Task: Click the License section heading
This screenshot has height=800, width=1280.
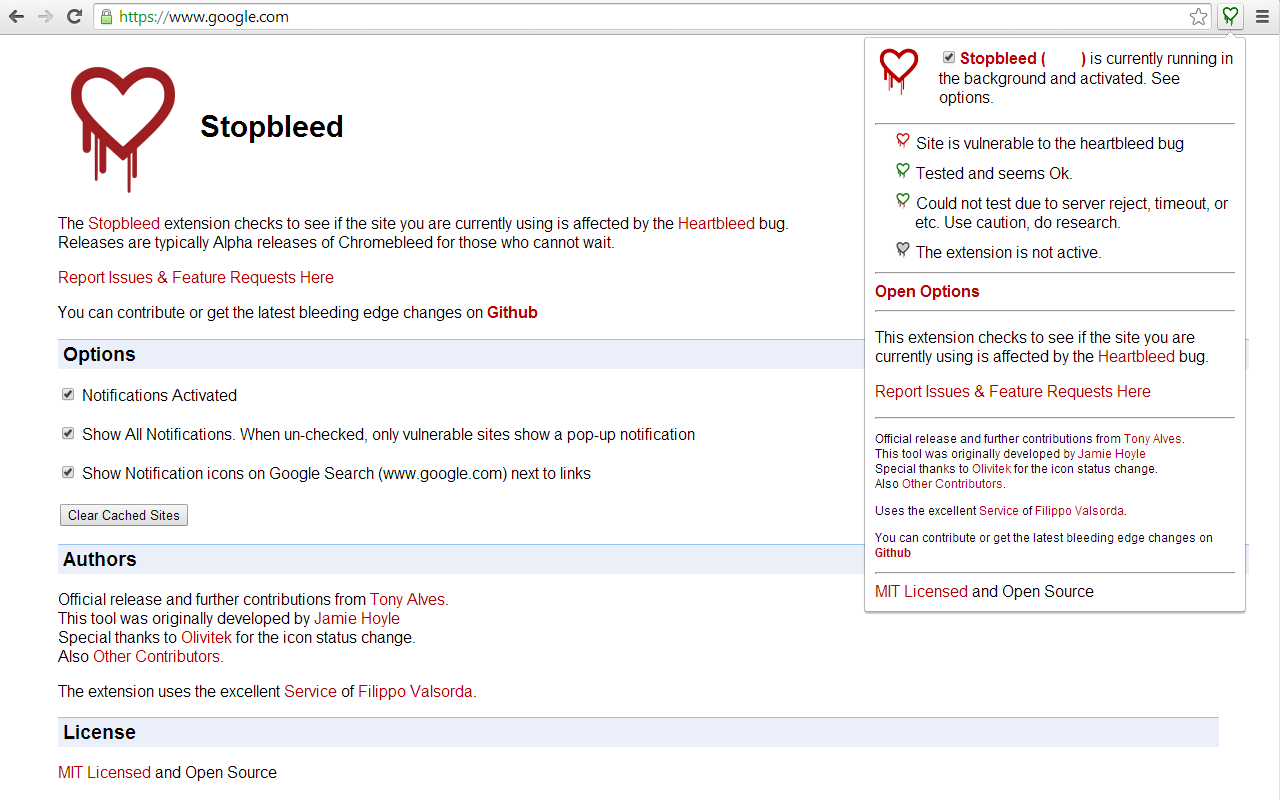Action: pyautogui.click(x=99, y=733)
